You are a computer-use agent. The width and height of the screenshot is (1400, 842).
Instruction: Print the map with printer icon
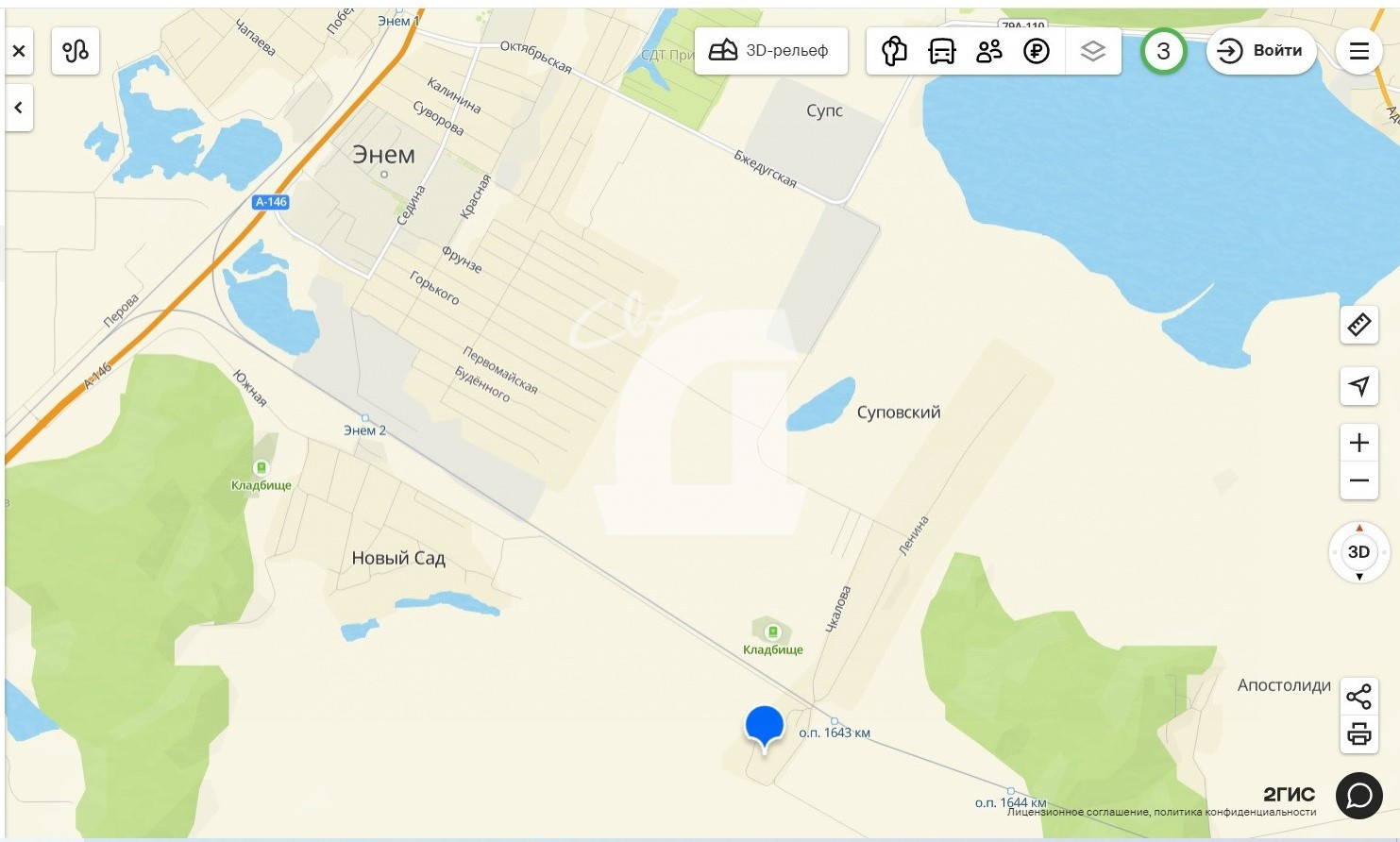1358,734
